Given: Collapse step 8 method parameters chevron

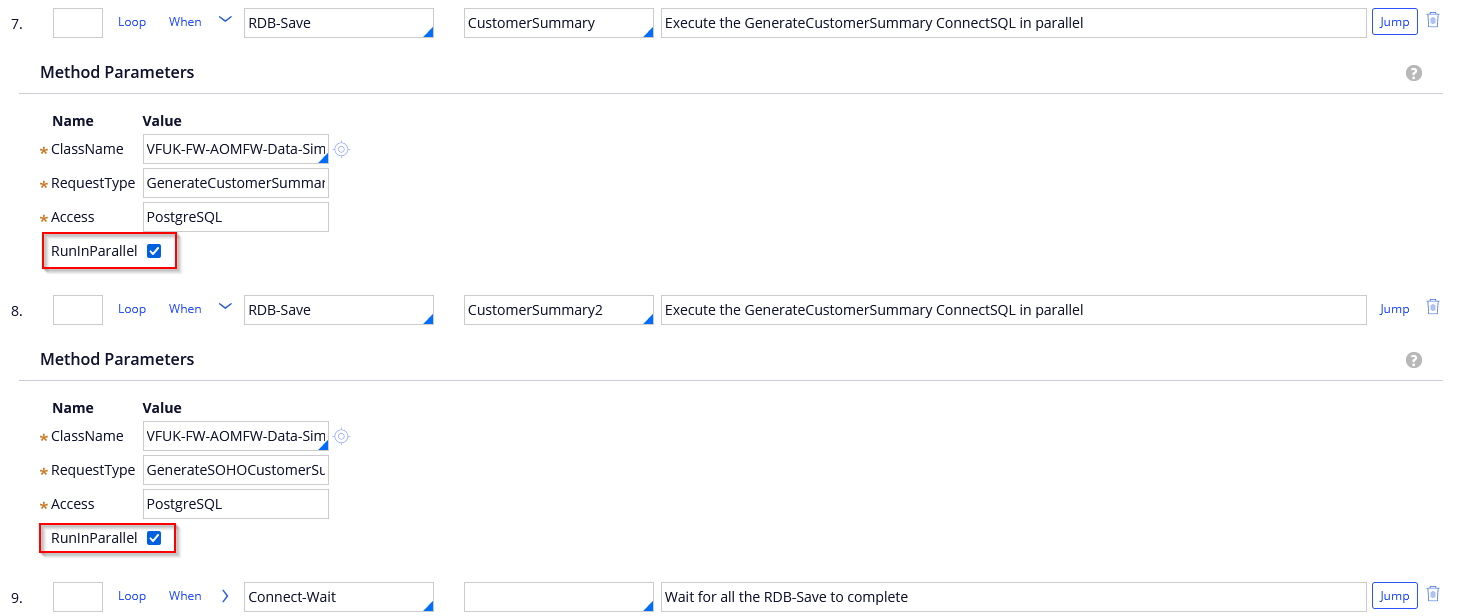Looking at the screenshot, I should [x=225, y=307].
